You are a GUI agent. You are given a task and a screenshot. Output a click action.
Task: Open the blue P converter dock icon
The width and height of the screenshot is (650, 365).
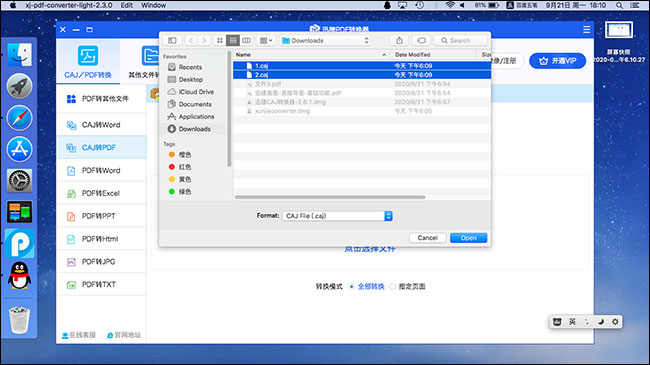tap(19, 243)
